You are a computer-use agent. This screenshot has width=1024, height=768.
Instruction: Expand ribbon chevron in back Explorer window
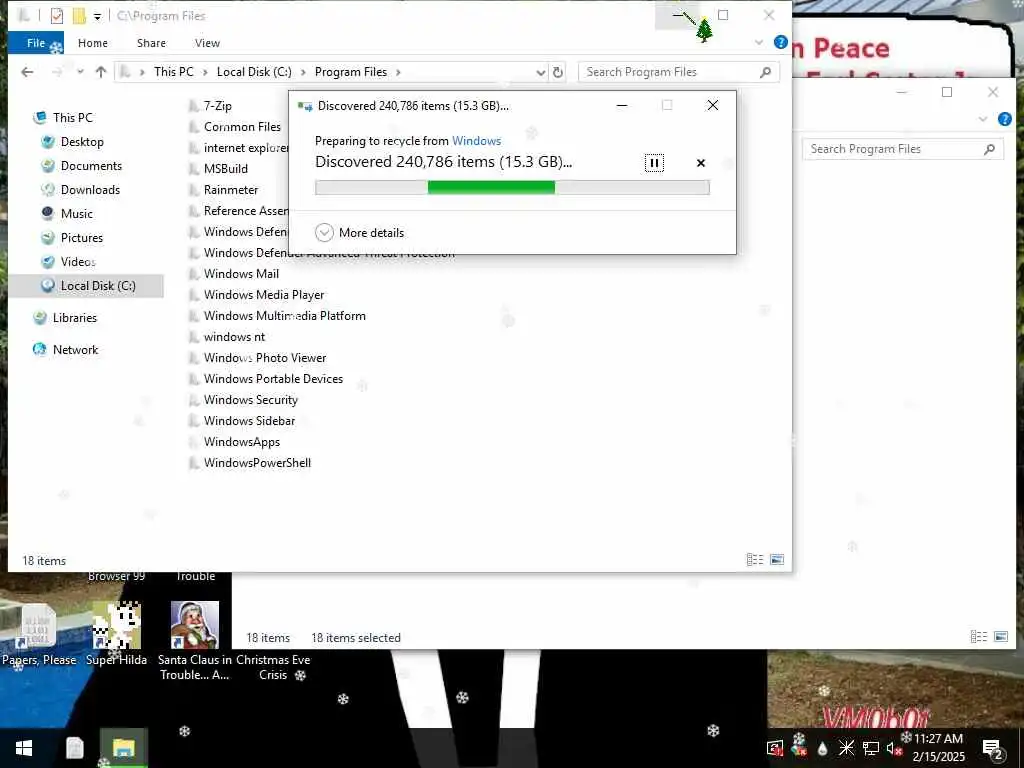(983, 119)
